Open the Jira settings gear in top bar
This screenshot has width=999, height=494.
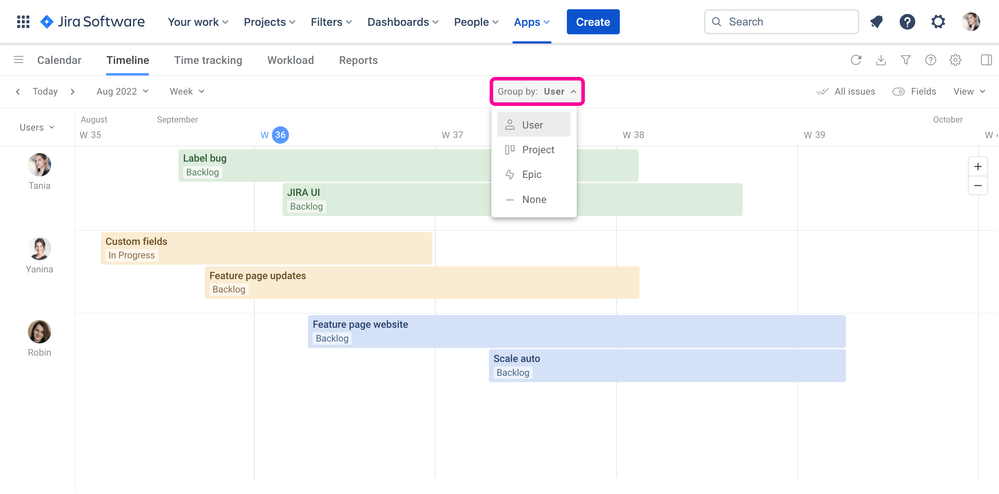coord(938,22)
